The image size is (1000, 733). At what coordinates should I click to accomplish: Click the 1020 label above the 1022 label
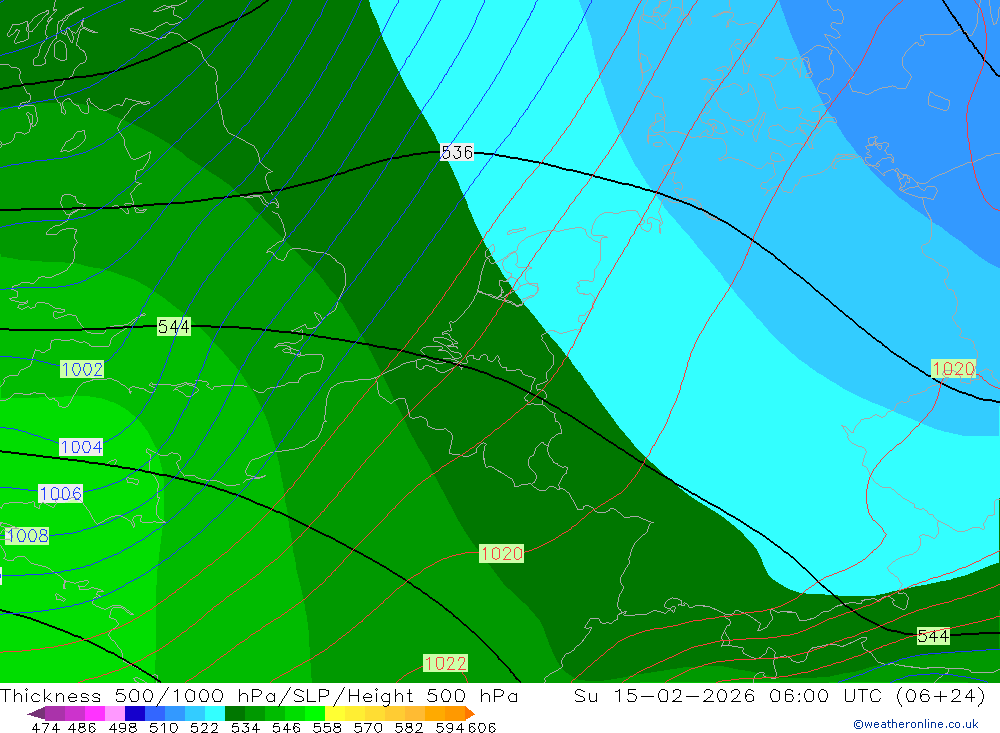point(501,553)
